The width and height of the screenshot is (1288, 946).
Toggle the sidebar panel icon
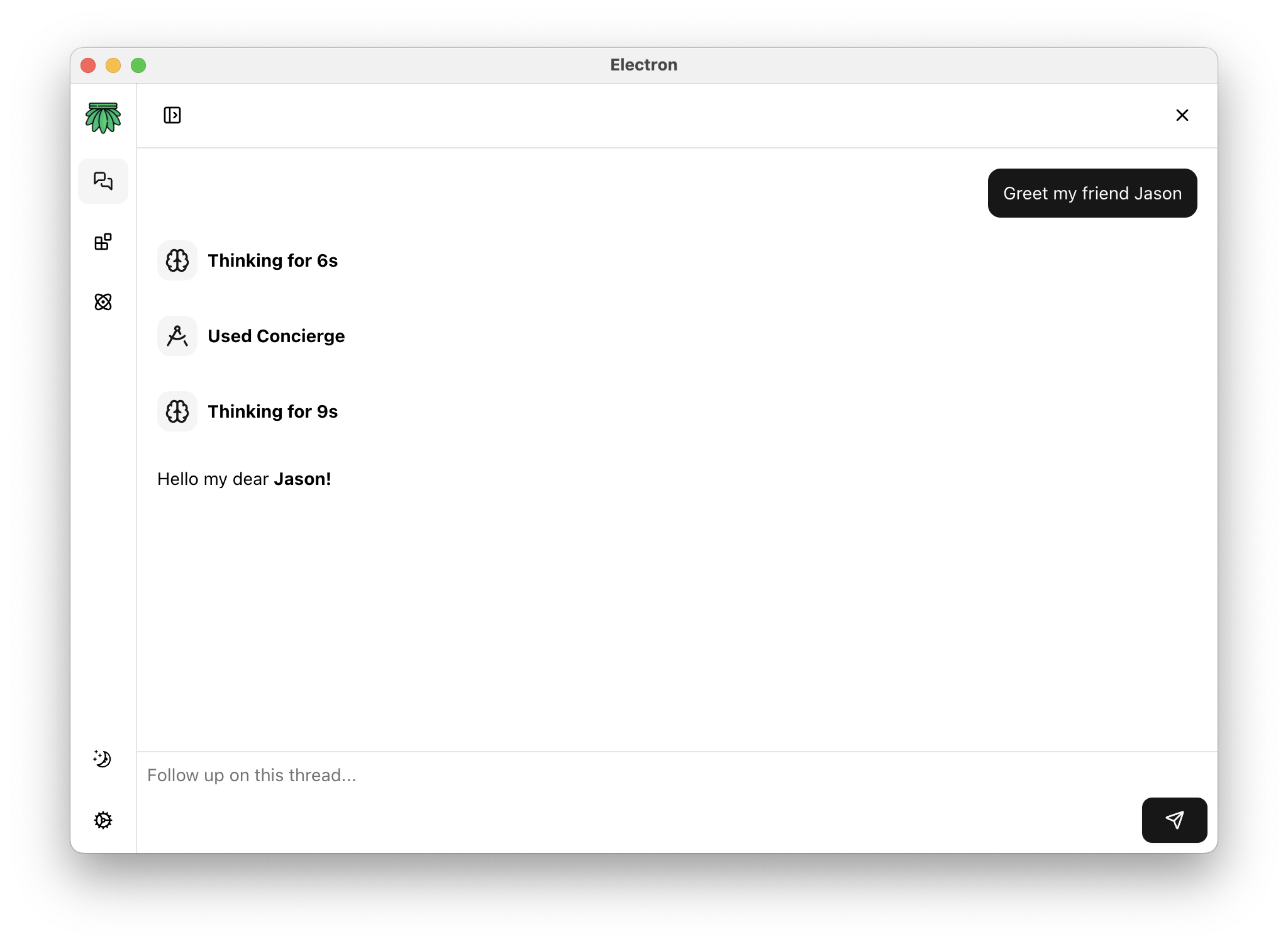point(172,115)
